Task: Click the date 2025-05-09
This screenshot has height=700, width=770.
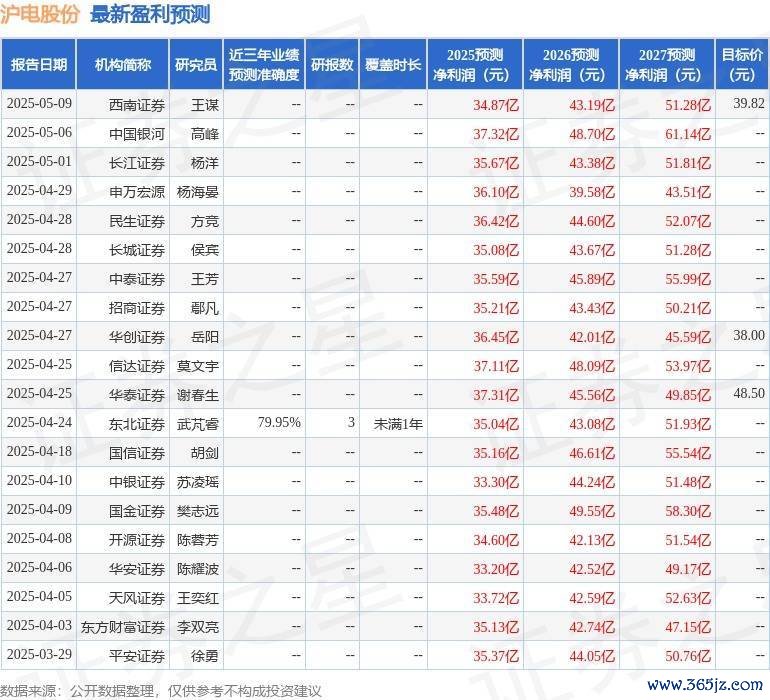Action: 39,103
